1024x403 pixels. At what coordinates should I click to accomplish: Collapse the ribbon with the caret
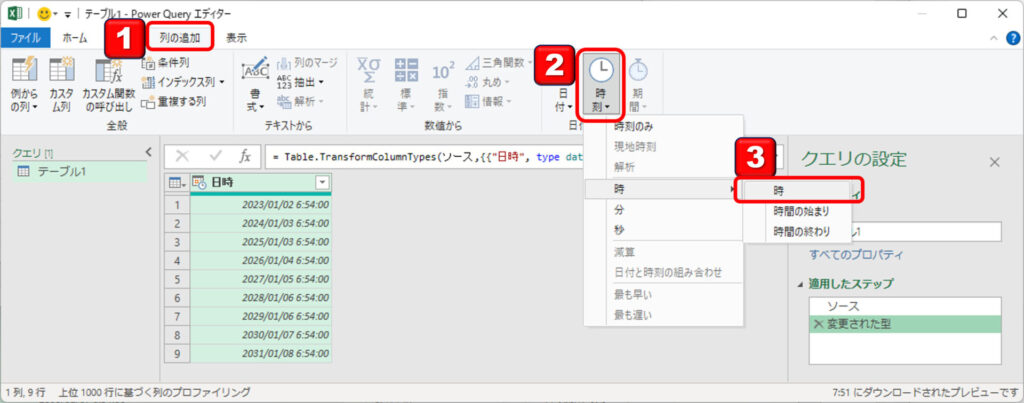pyautogui.click(x=994, y=38)
